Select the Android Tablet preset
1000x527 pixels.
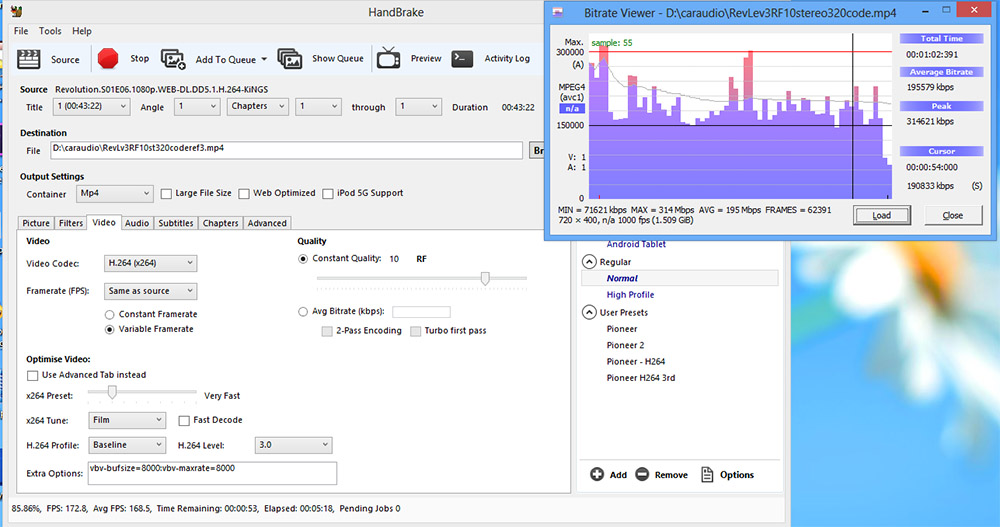(x=636, y=244)
